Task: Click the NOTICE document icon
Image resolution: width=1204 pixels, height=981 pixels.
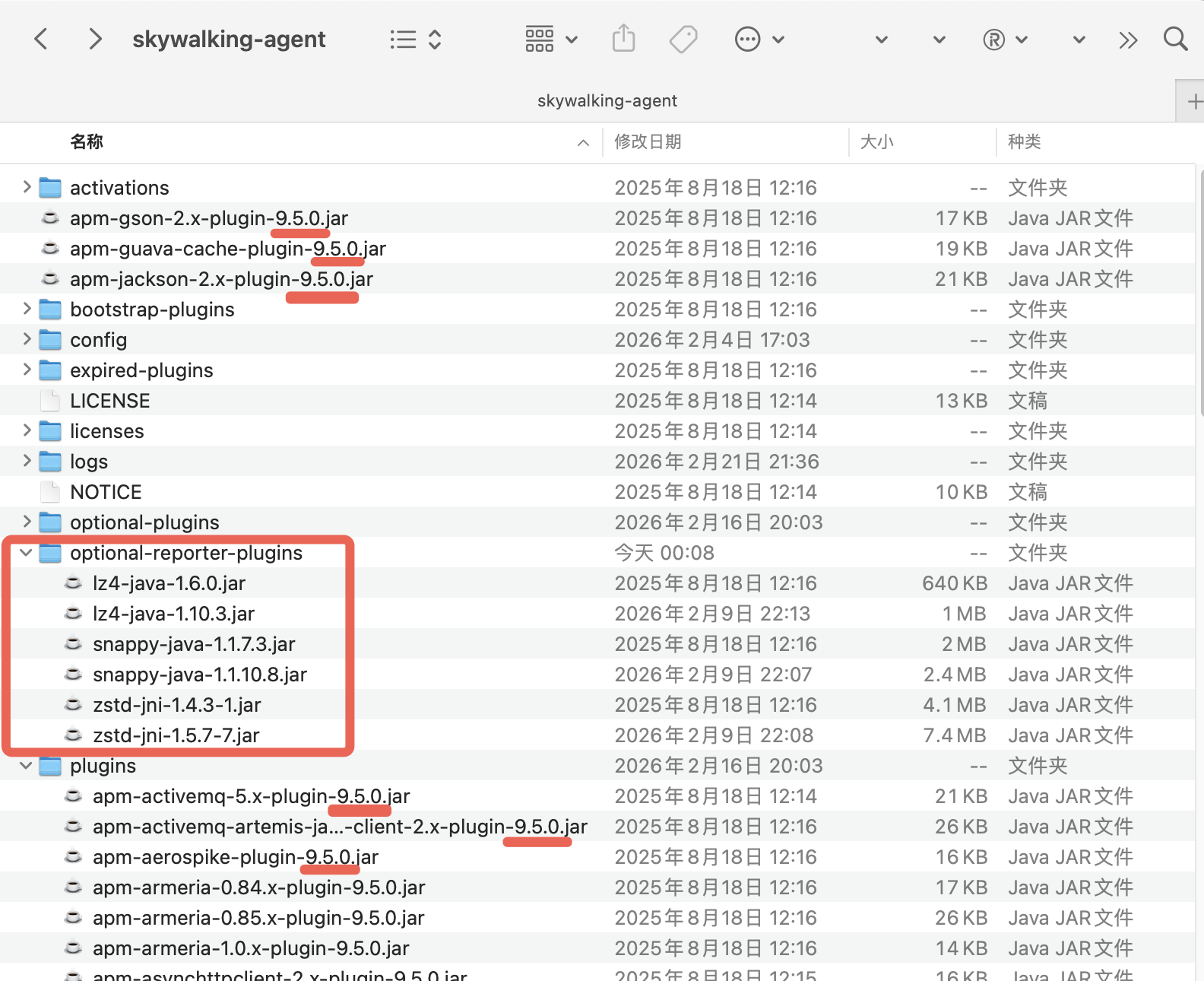Action: [50, 492]
